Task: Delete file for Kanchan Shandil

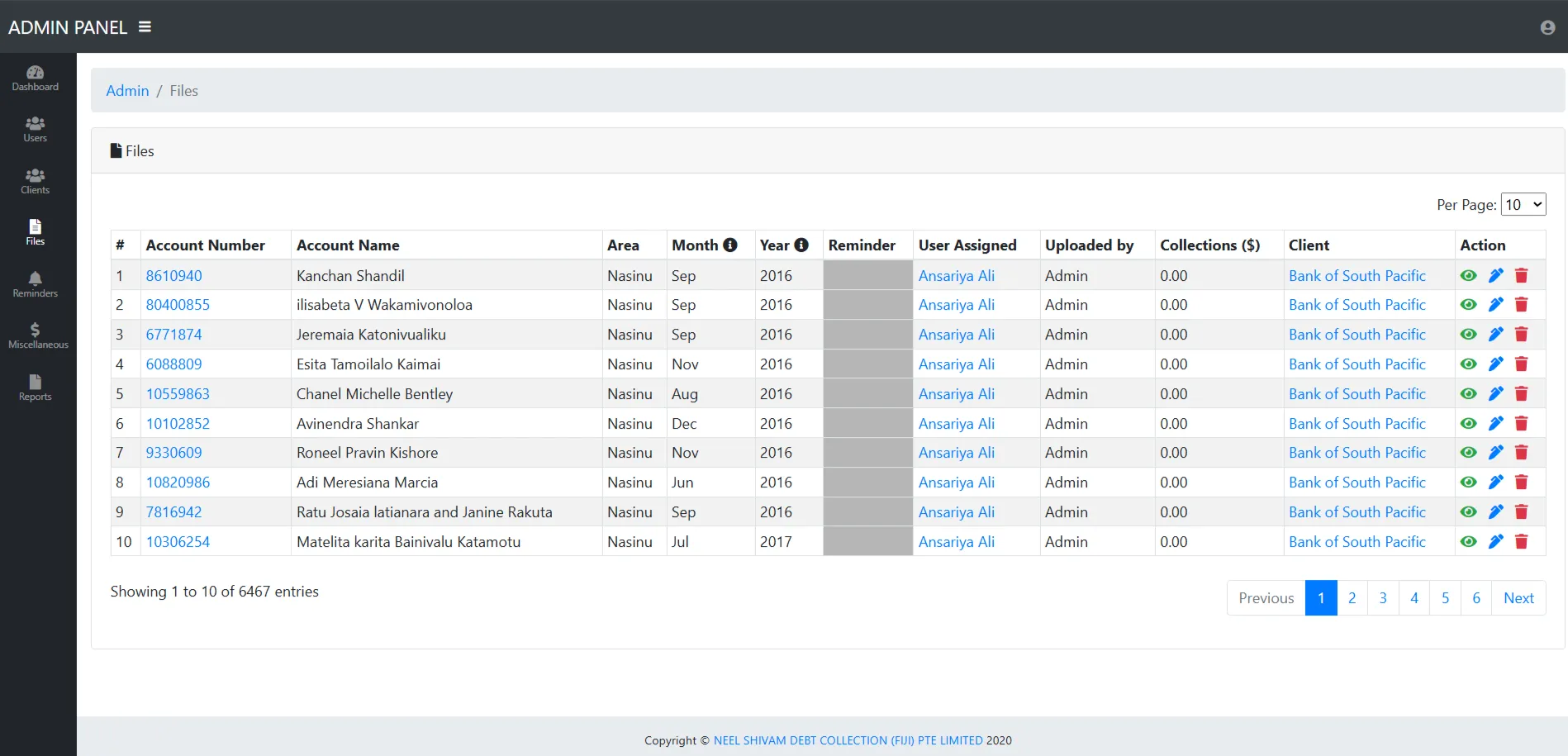Action: pos(1522,276)
